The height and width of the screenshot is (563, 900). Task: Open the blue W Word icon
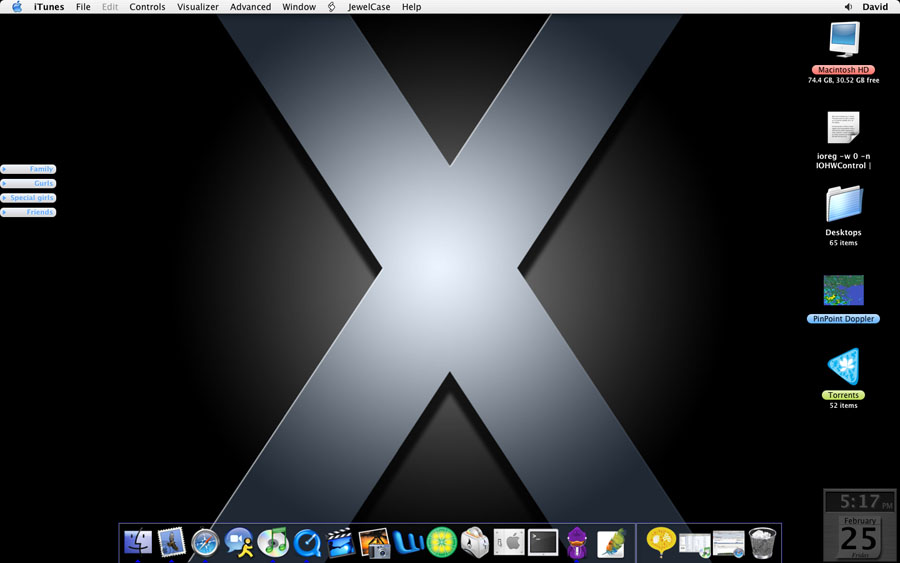[408, 543]
